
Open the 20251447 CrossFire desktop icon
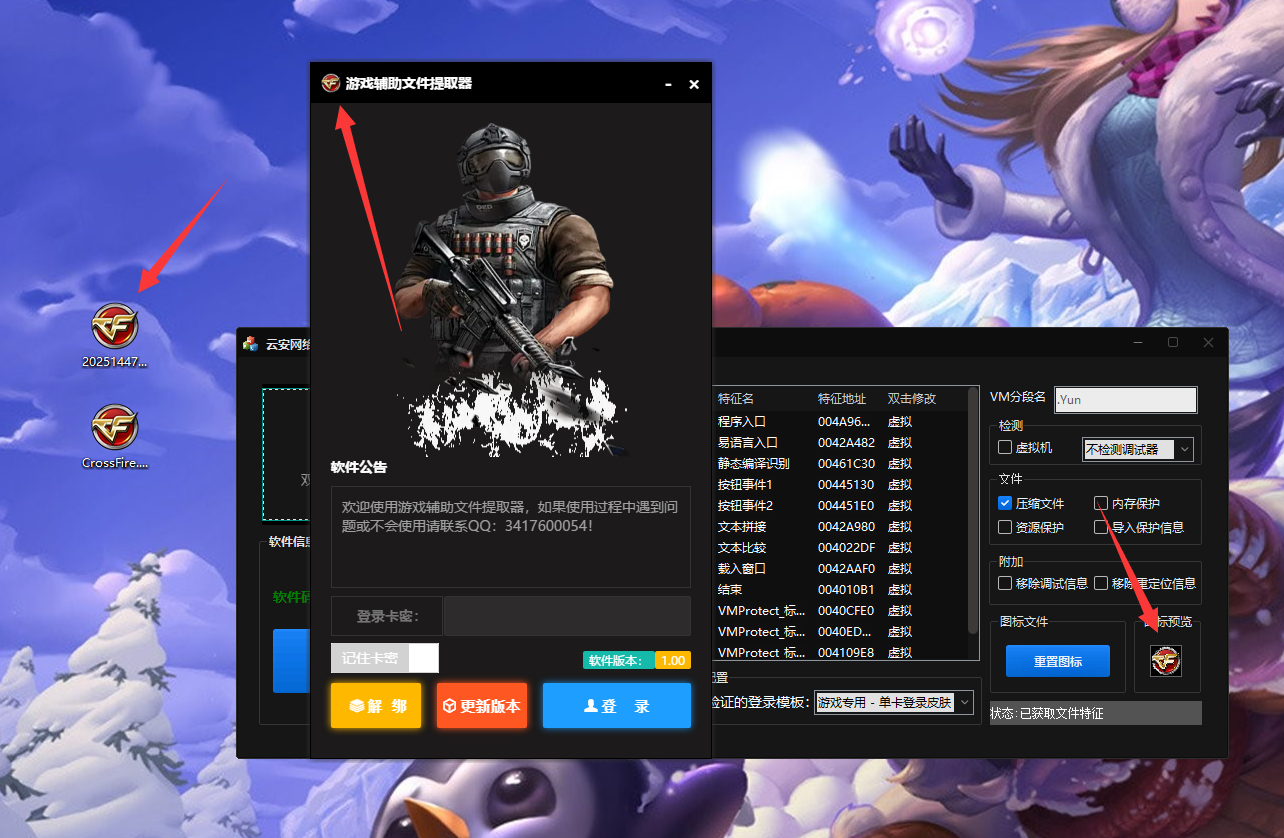click(x=115, y=336)
